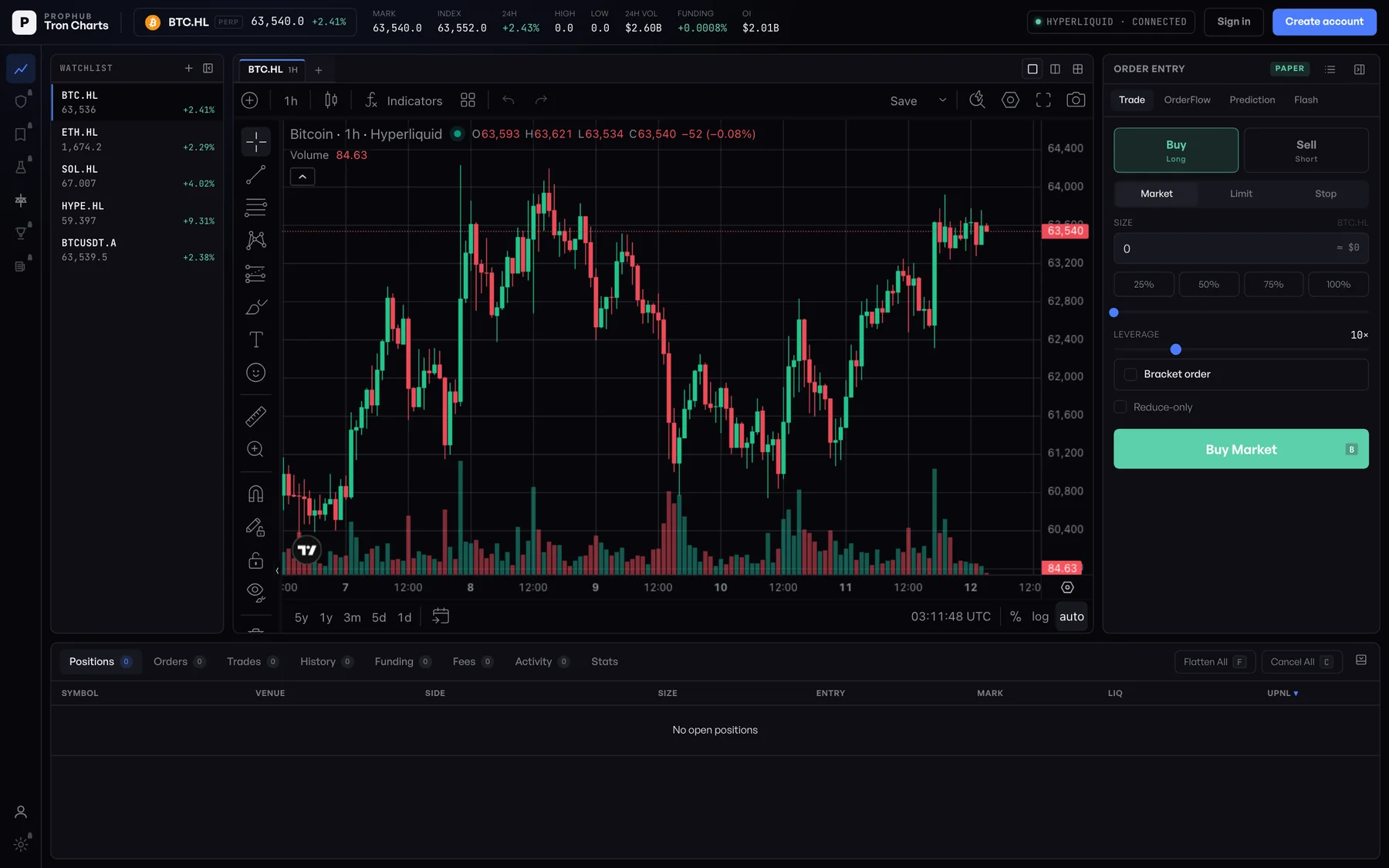Viewport: 1389px width, 868px height.
Task: Toggle lock all drawing tools
Action: tap(255, 560)
